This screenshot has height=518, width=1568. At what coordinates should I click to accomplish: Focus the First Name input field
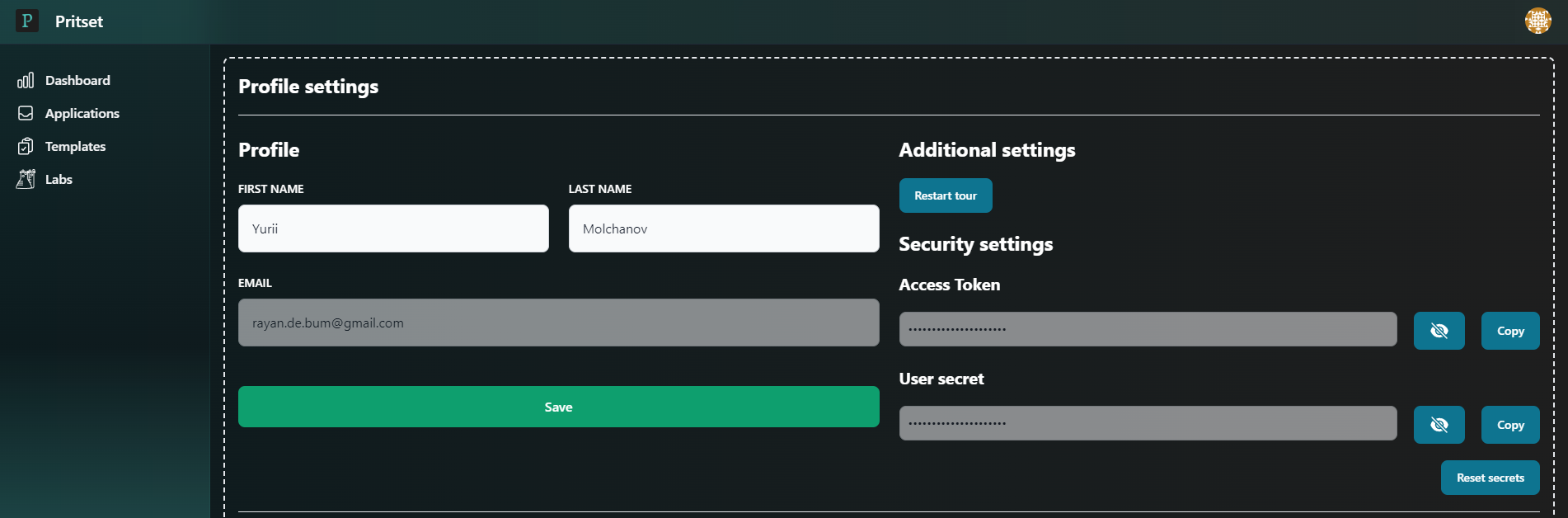tap(393, 228)
